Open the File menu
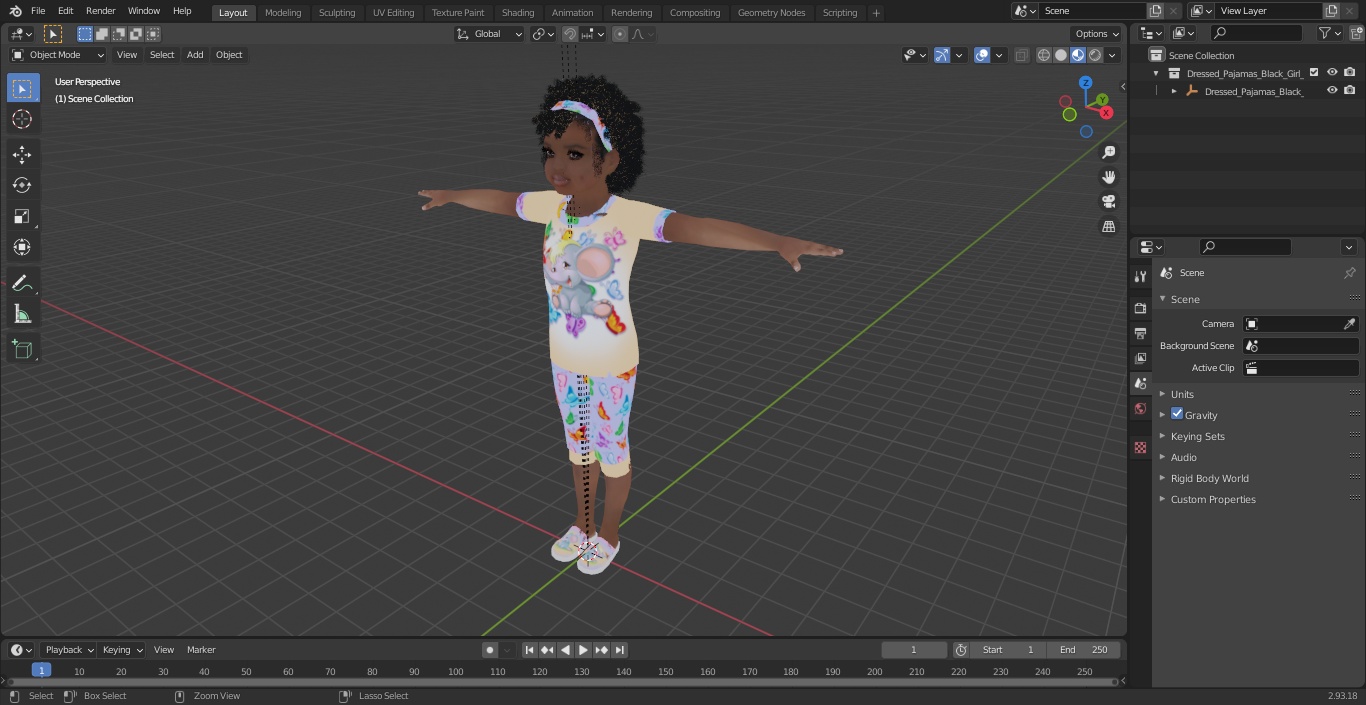This screenshot has width=1366, height=705. [x=38, y=11]
